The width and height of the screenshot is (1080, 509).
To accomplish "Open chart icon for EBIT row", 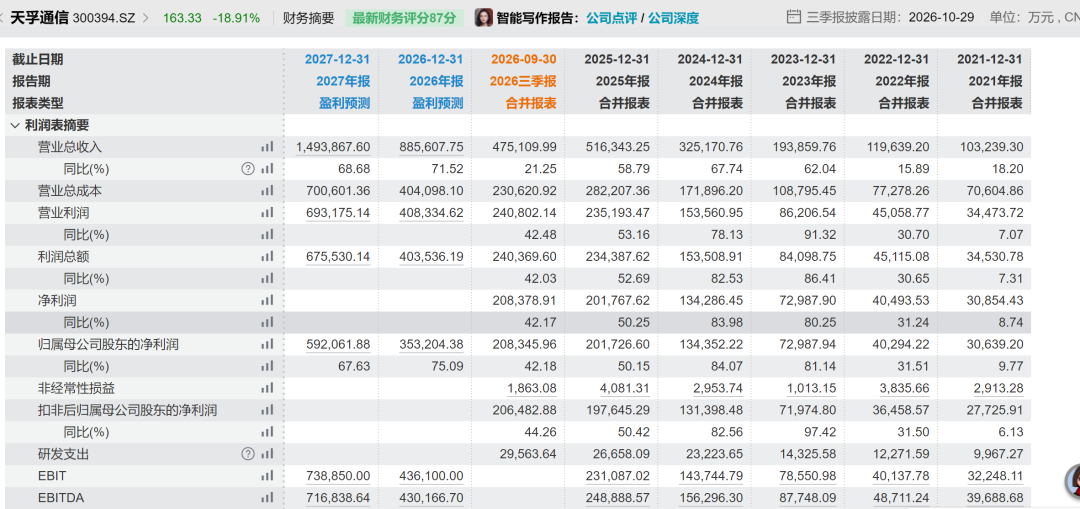I will [267, 476].
